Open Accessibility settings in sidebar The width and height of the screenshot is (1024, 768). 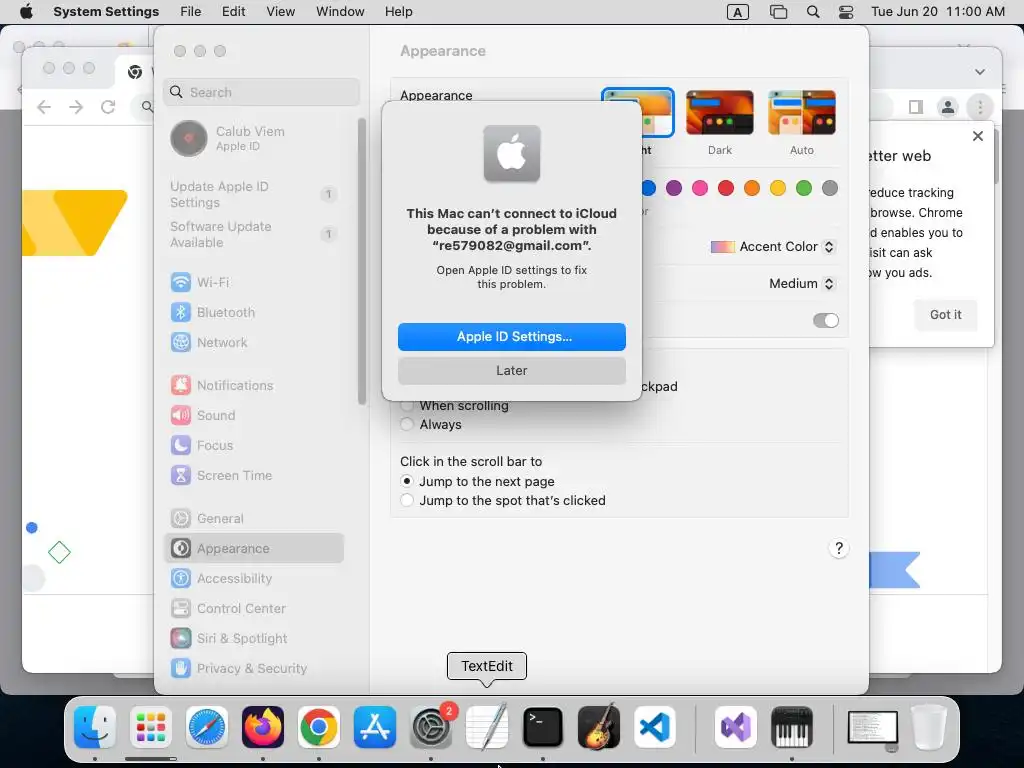pyautogui.click(x=254, y=579)
